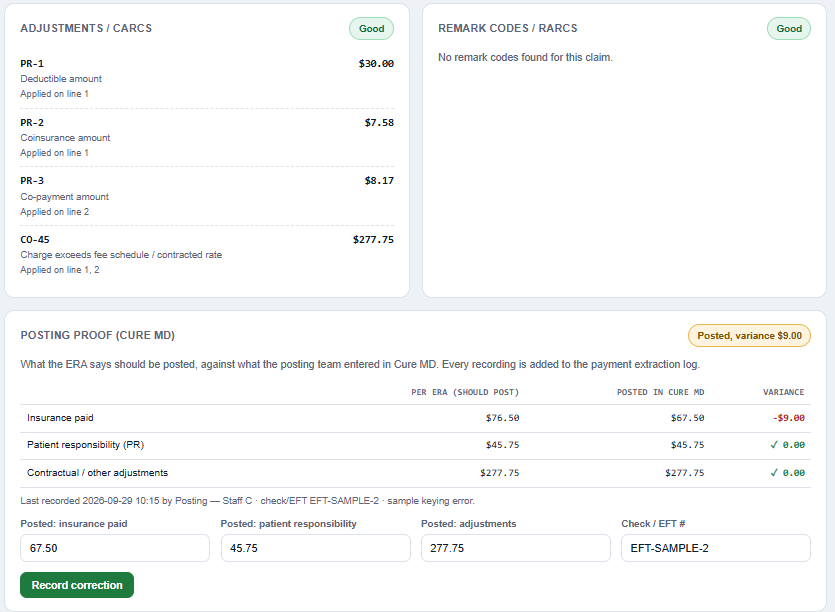Click Charge exceeds fee schedule description

click(x=121, y=255)
